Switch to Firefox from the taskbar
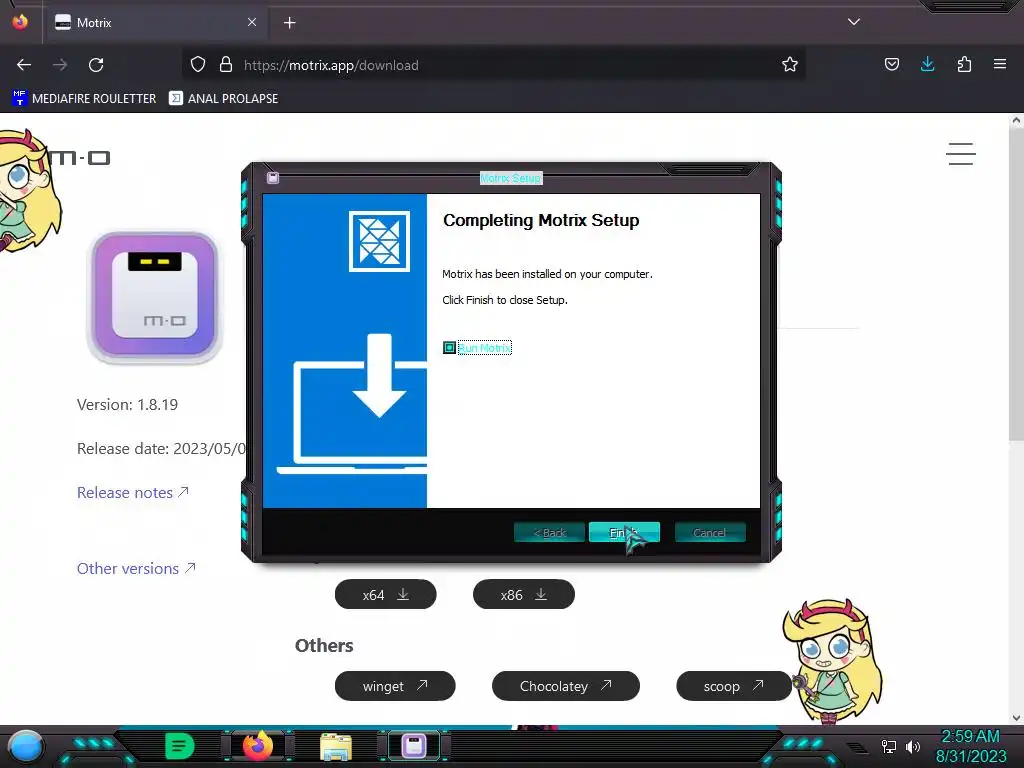The image size is (1024, 768). point(258,746)
